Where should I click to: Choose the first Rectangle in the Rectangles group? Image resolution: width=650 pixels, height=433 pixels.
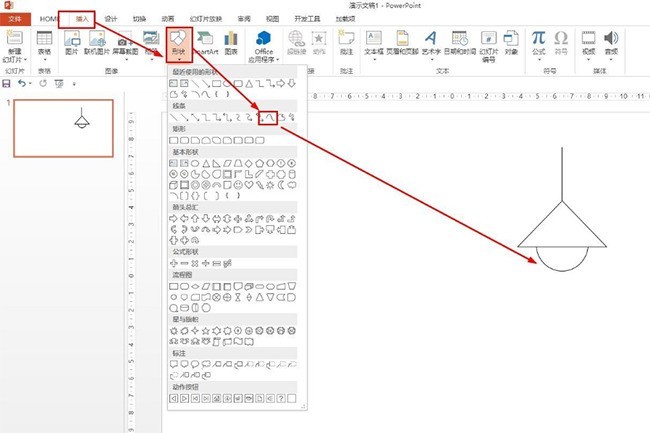click(x=174, y=140)
